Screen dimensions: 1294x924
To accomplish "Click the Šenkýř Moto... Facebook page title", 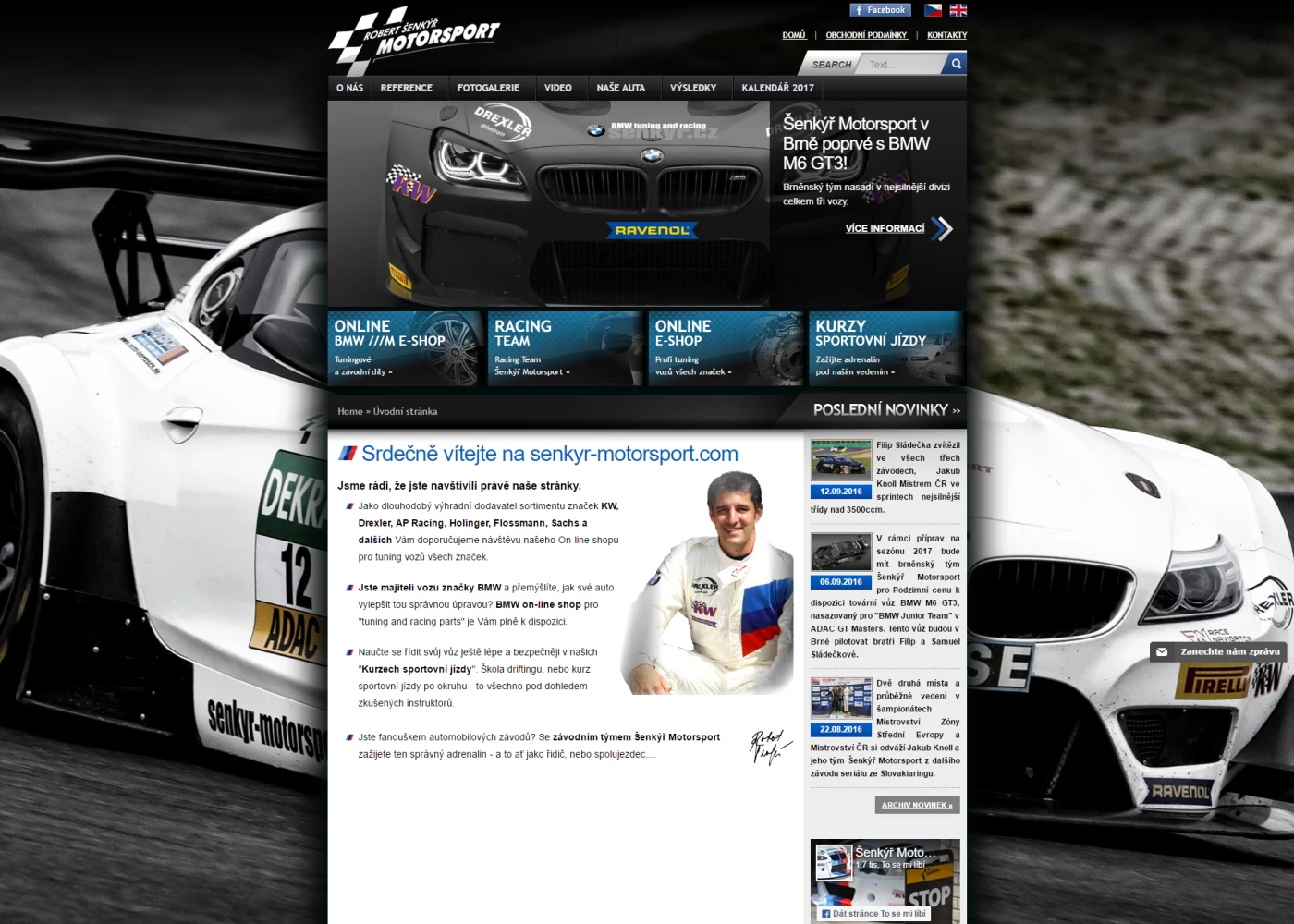I will (895, 852).
